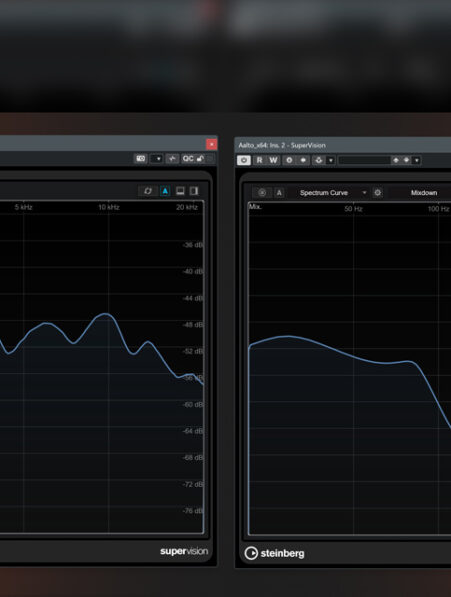Image resolution: width=451 pixels, height=597 pixels.
Task: Open the Spectrum Curve module dropdown
Action: pyautogui.click(x=364, y=193)
